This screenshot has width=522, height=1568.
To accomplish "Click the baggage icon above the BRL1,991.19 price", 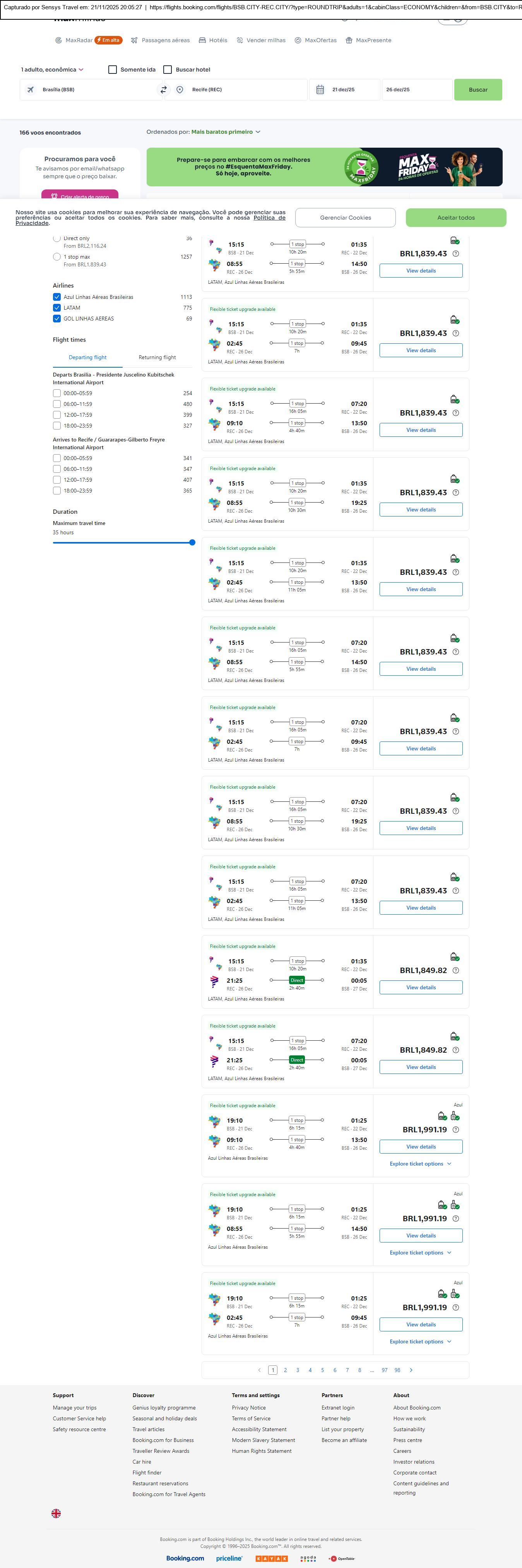I will [443, 1116].
